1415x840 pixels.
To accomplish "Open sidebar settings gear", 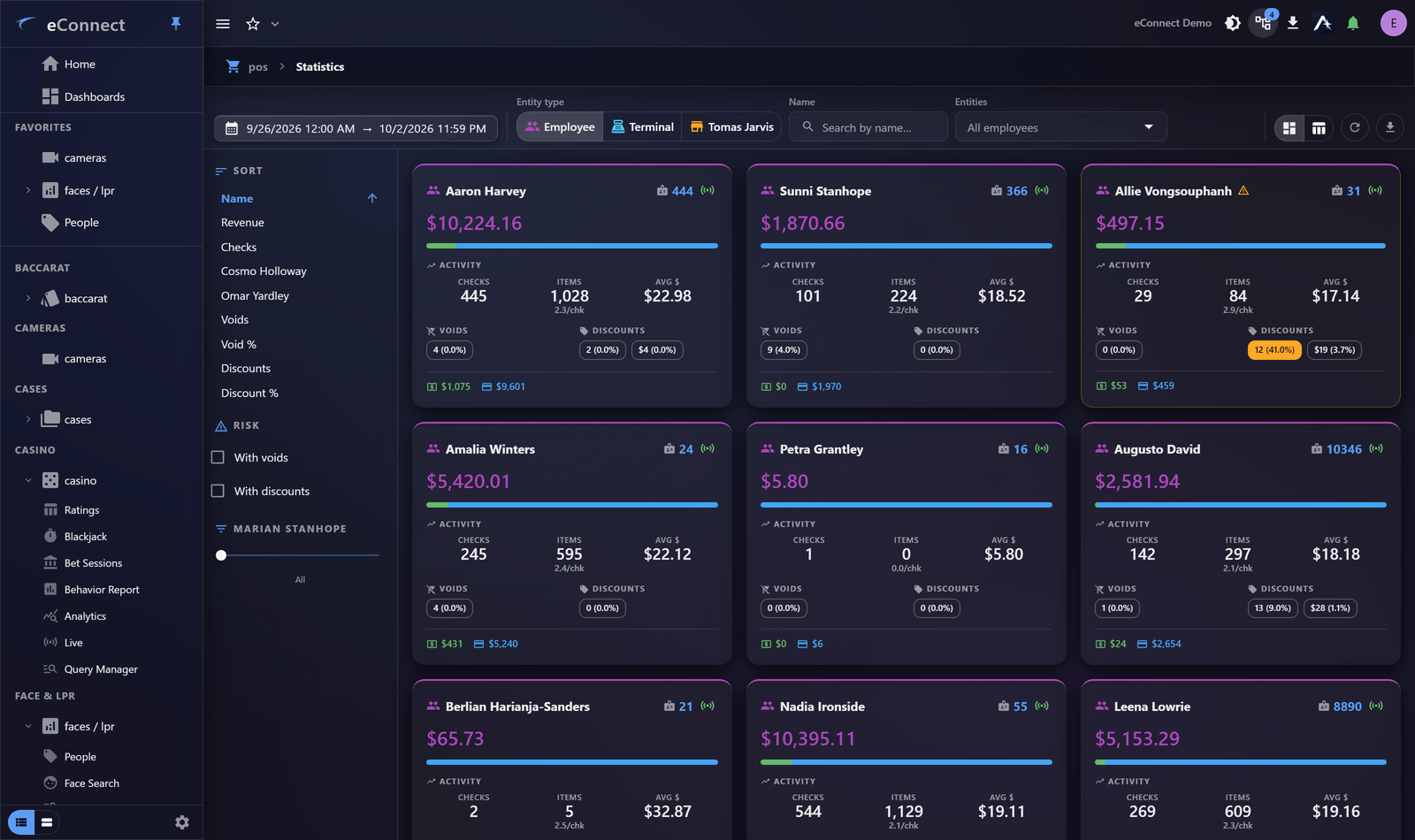I will 182,822.
